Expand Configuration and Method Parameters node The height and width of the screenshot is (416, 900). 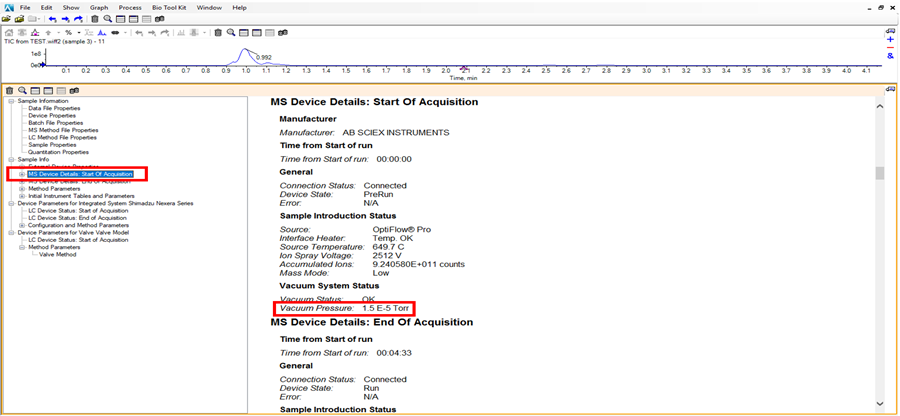[21, 225]
